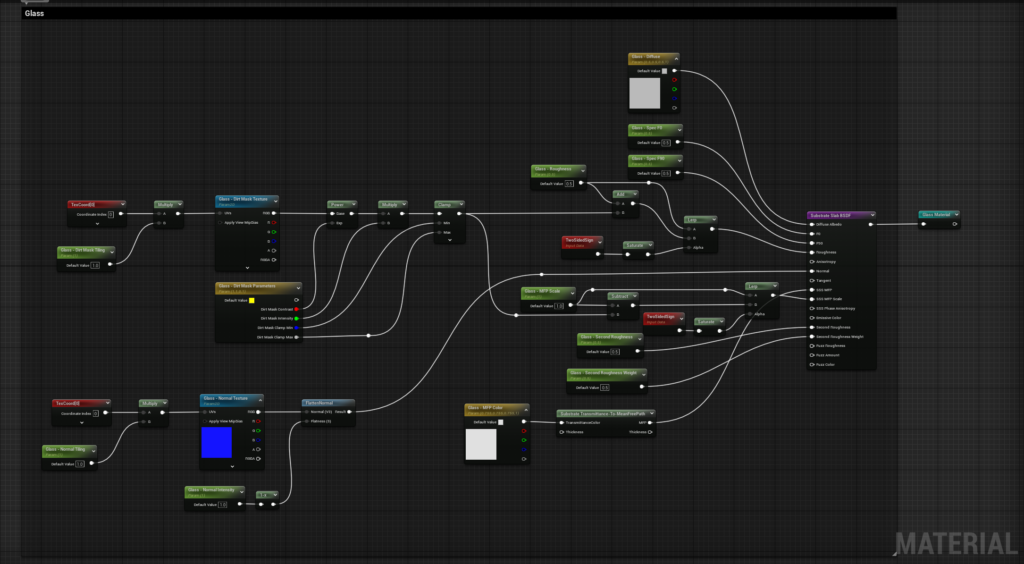Open the yellow Dirt Mask Parameters color swatch

click(x=252, y=300)
